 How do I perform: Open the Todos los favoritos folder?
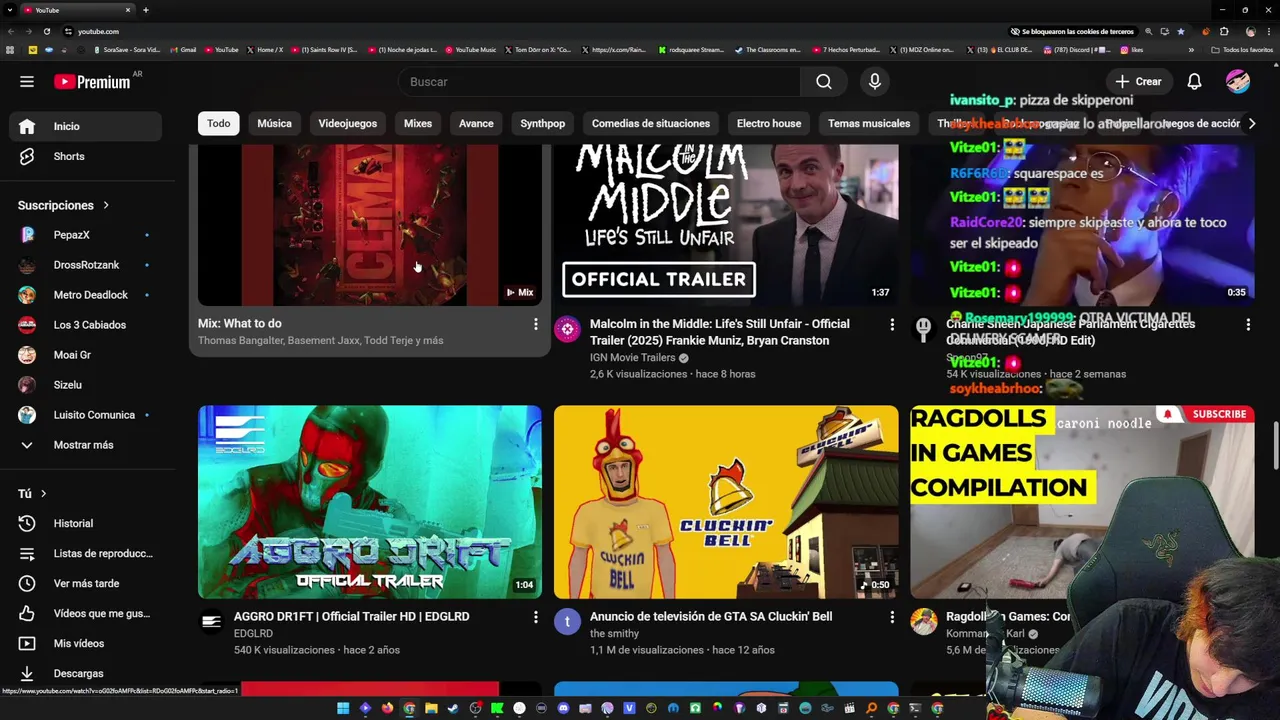1243,49
